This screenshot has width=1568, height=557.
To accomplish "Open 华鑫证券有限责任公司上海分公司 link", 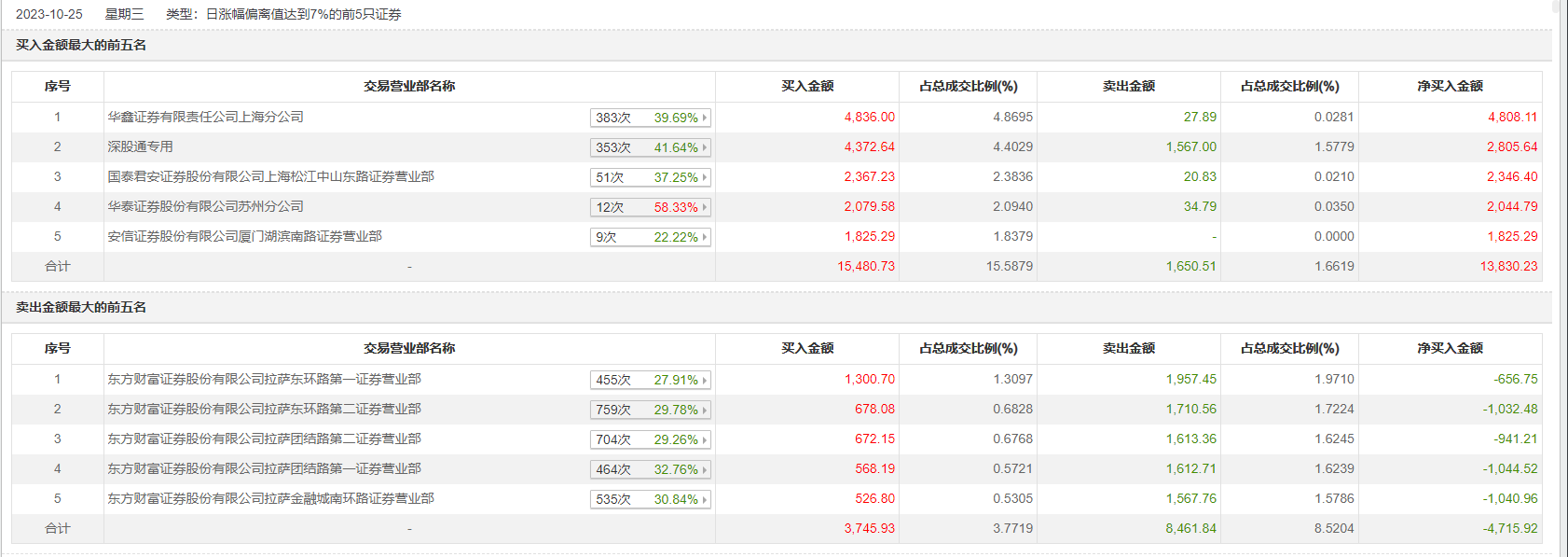I will (x=205, y=117).
